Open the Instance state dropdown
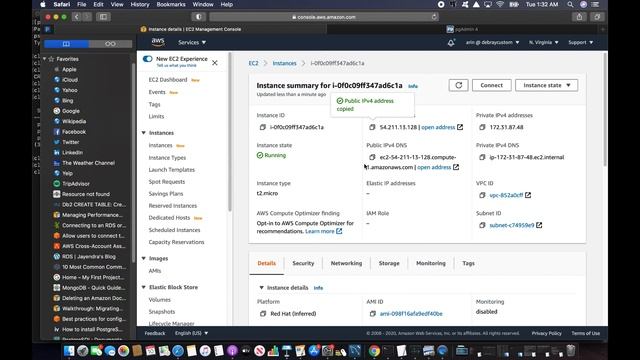 click(x=547, y=85)
